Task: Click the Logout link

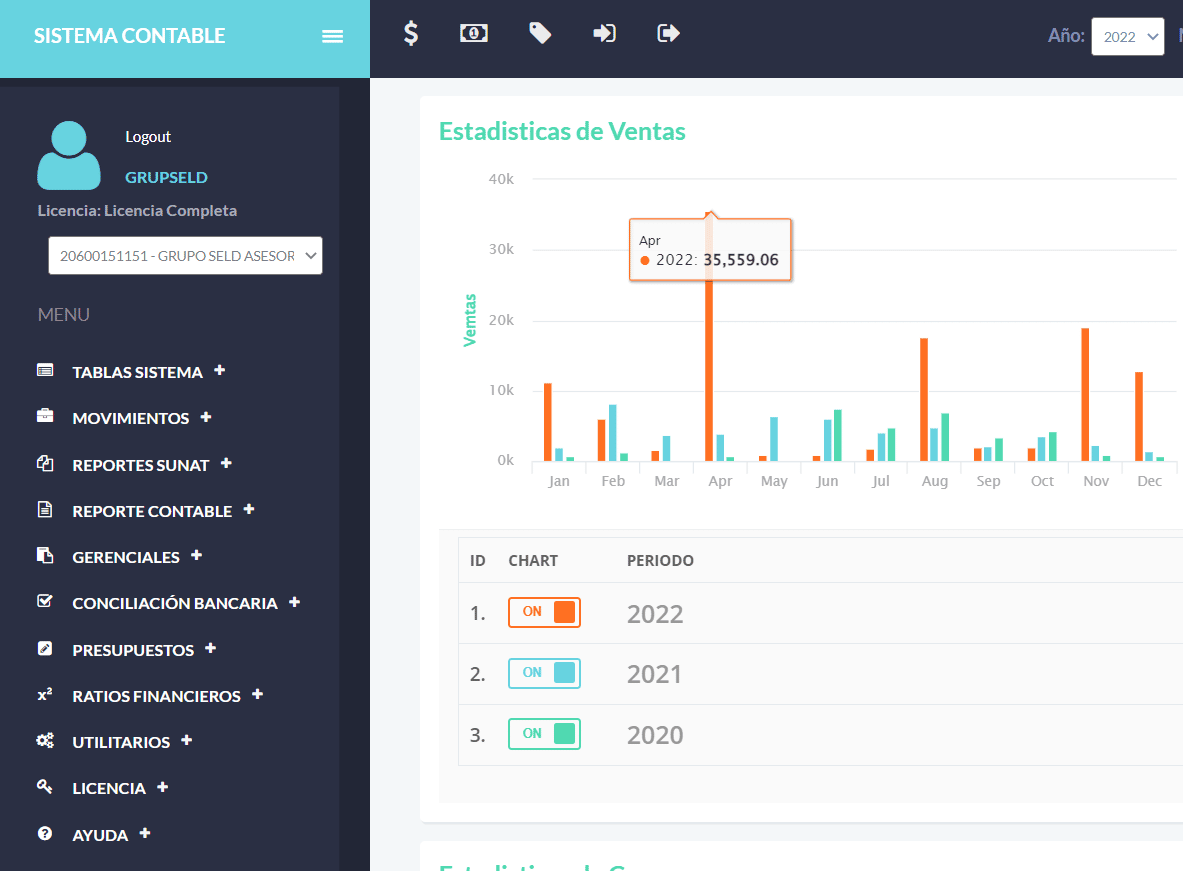Action: [148, 137]
